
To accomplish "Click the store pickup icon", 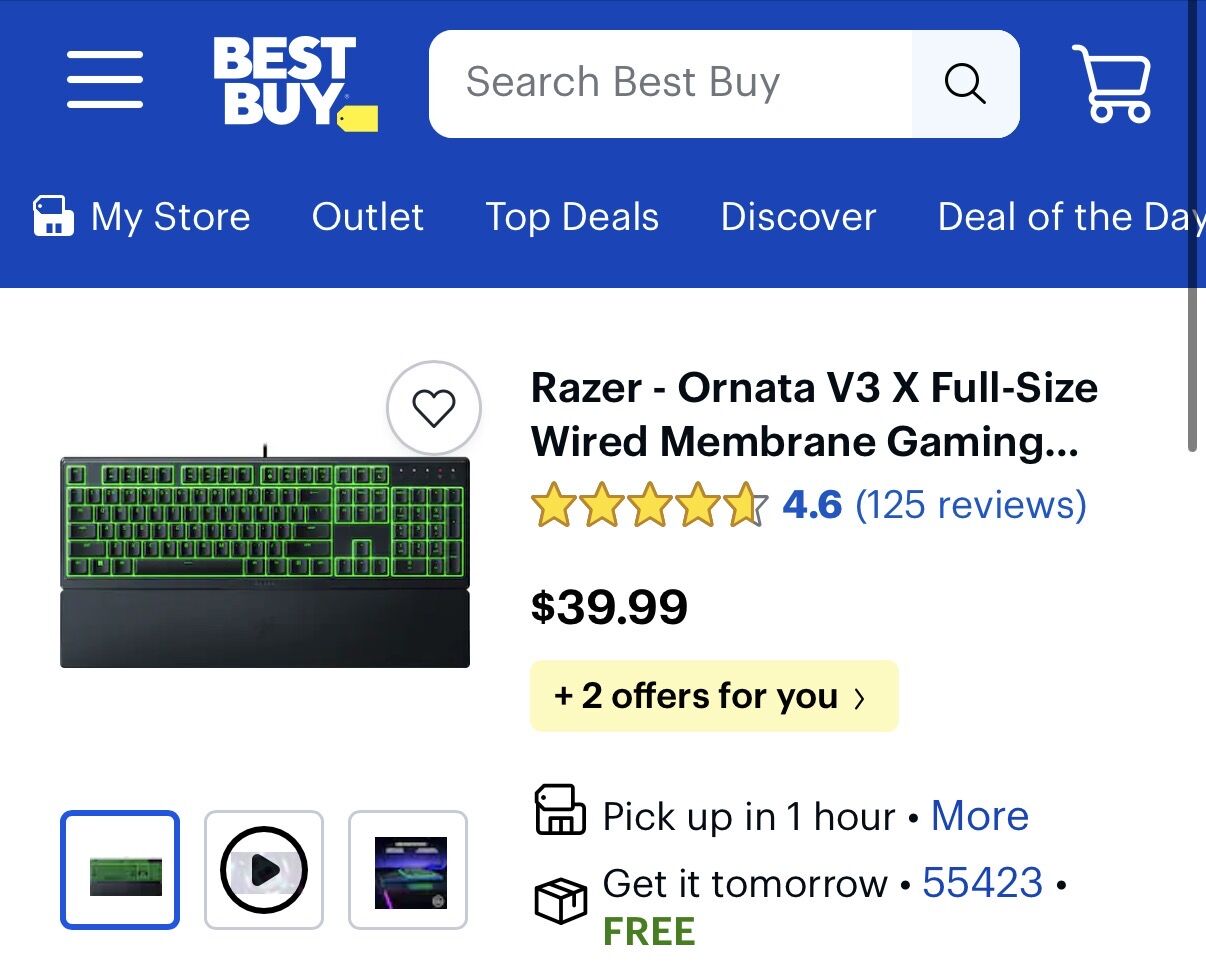I will [x=560, y=810].
